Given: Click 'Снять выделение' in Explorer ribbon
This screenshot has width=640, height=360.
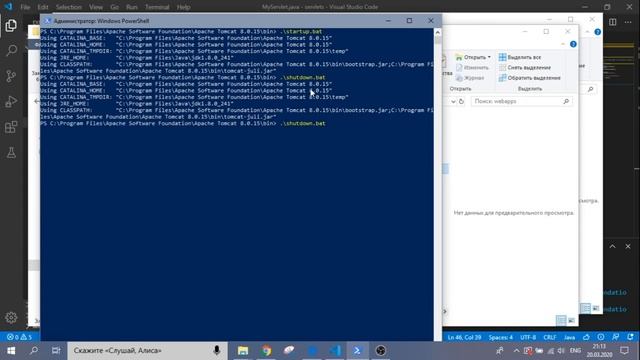Looking at the screenshot, I should tap(525, 67).
